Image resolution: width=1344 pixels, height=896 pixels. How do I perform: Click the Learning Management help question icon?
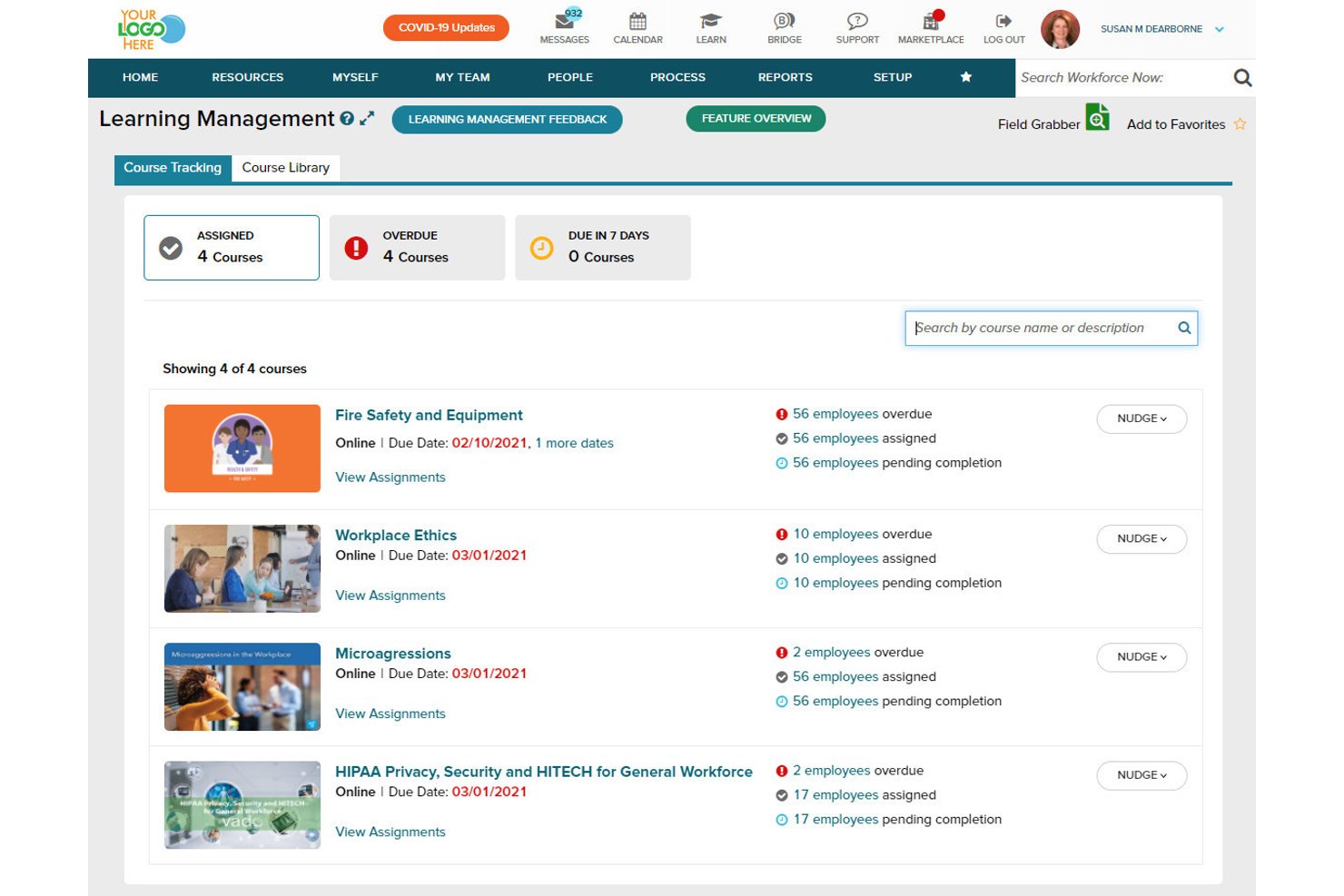(x=347, y=119)
